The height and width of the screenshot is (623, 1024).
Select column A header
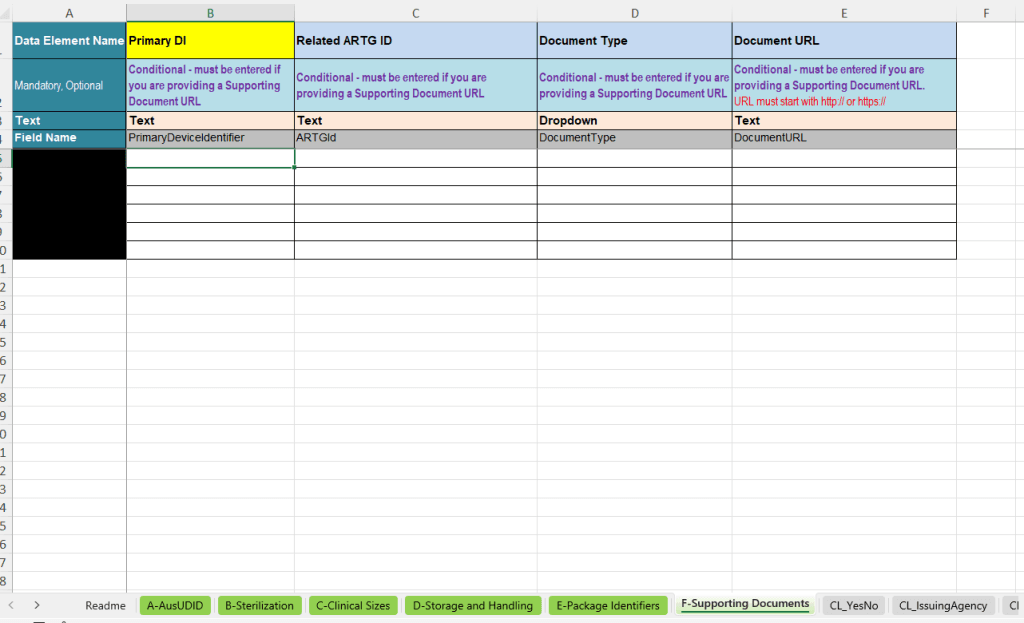coord(69,13)
